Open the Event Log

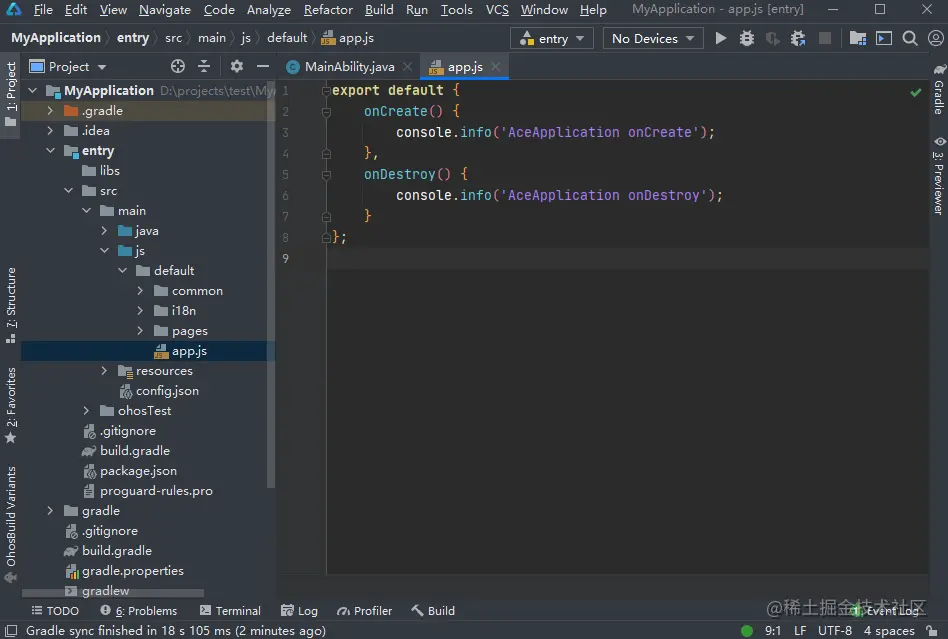(888, 611)
